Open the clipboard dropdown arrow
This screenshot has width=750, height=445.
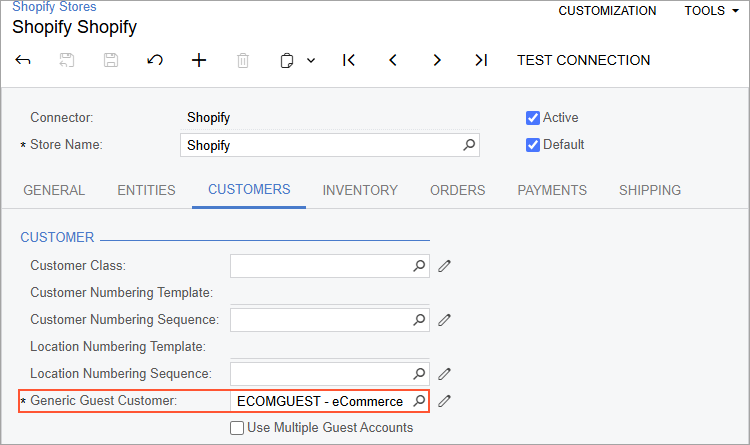[x=311, y=61]
